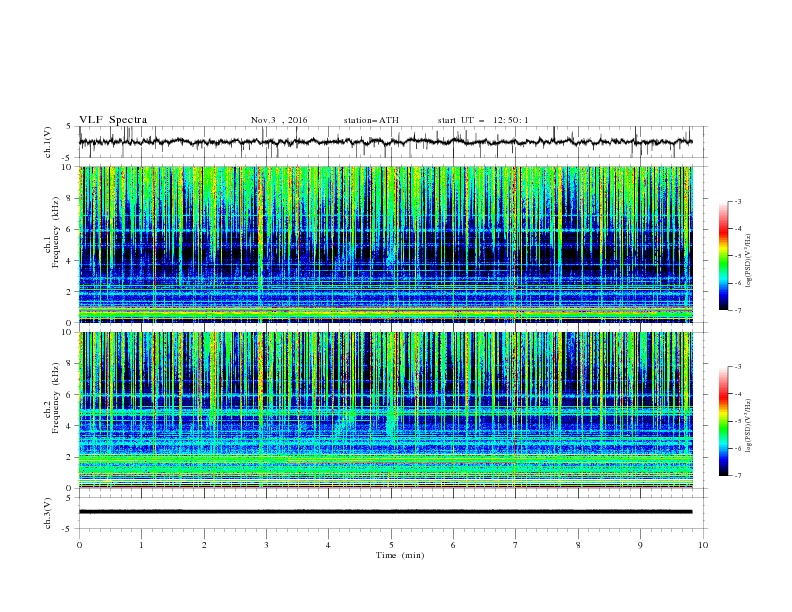Click the ch.3 flat waveform trace
Screen dimensions: 792x612
(x=385, y=512)
